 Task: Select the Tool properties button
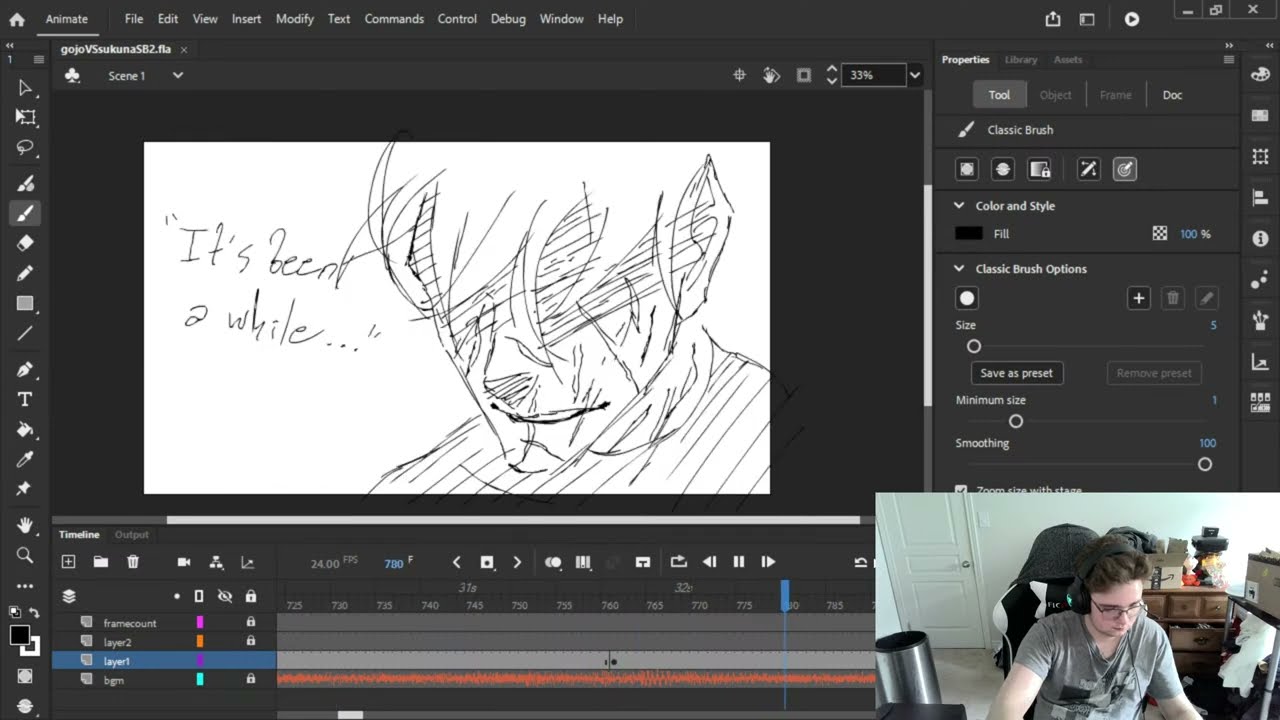click(x=999, y=95)
